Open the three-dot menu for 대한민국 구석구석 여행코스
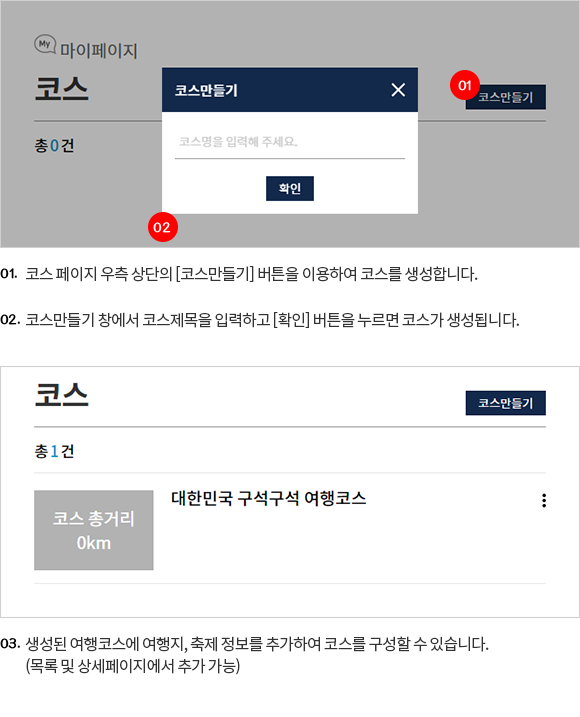 544,500
